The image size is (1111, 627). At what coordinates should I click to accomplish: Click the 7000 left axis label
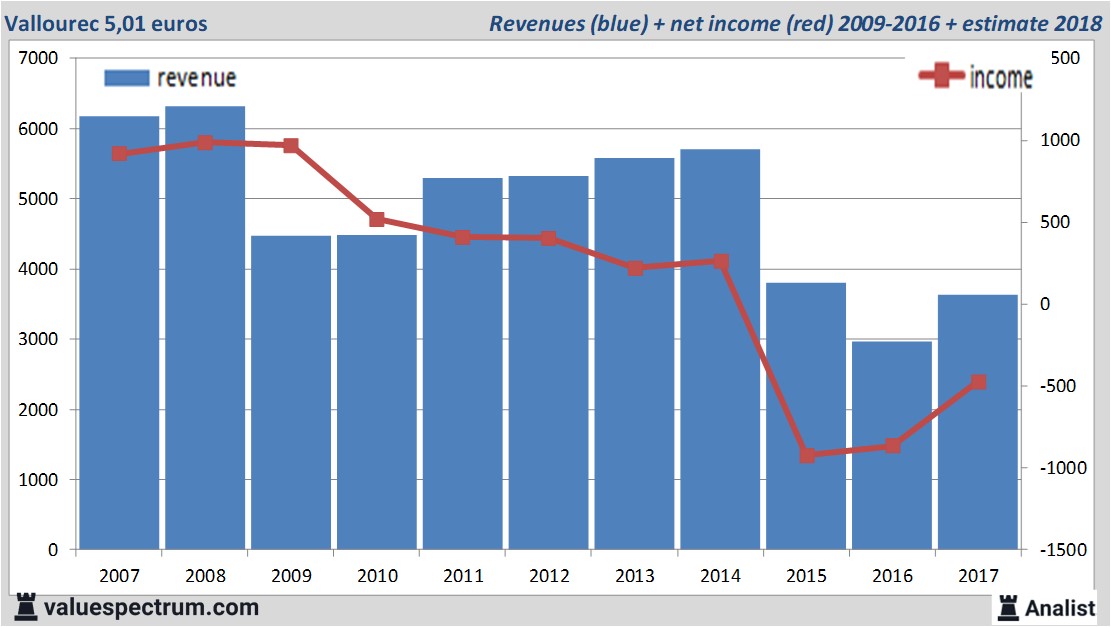coord(38,58)
